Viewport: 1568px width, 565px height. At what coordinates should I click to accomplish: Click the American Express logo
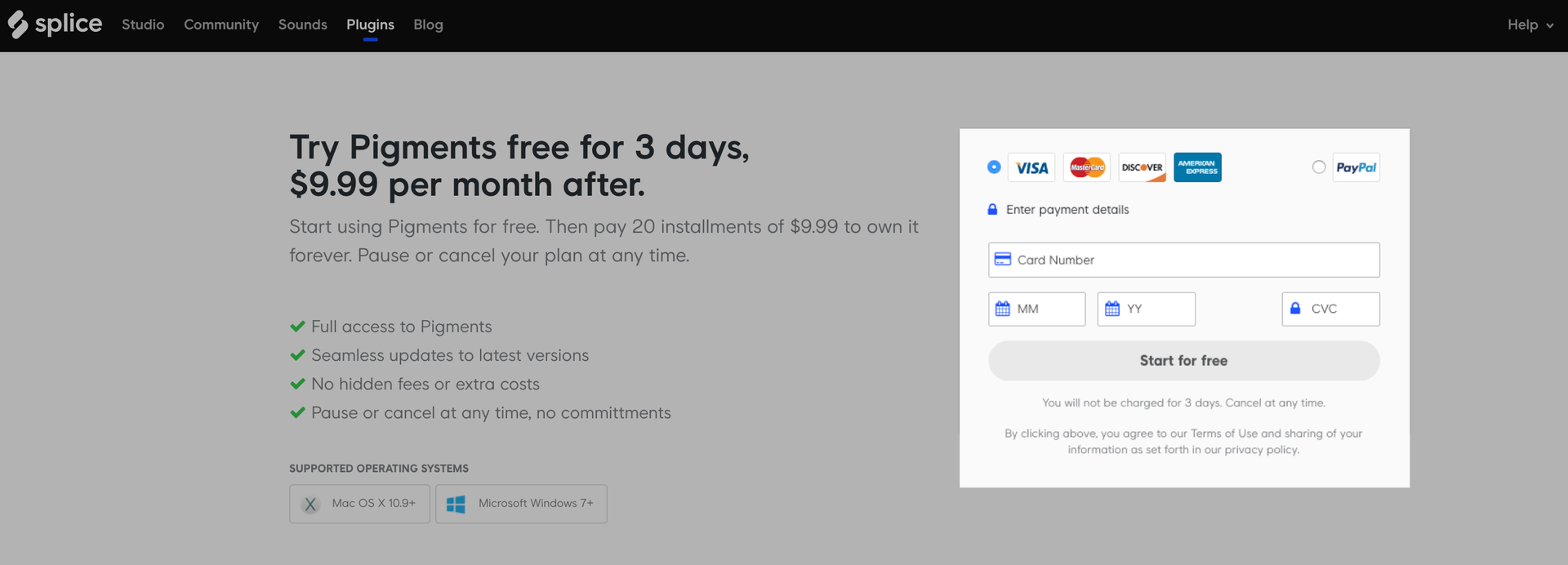pyautogui.click(x=1197, y=167)
